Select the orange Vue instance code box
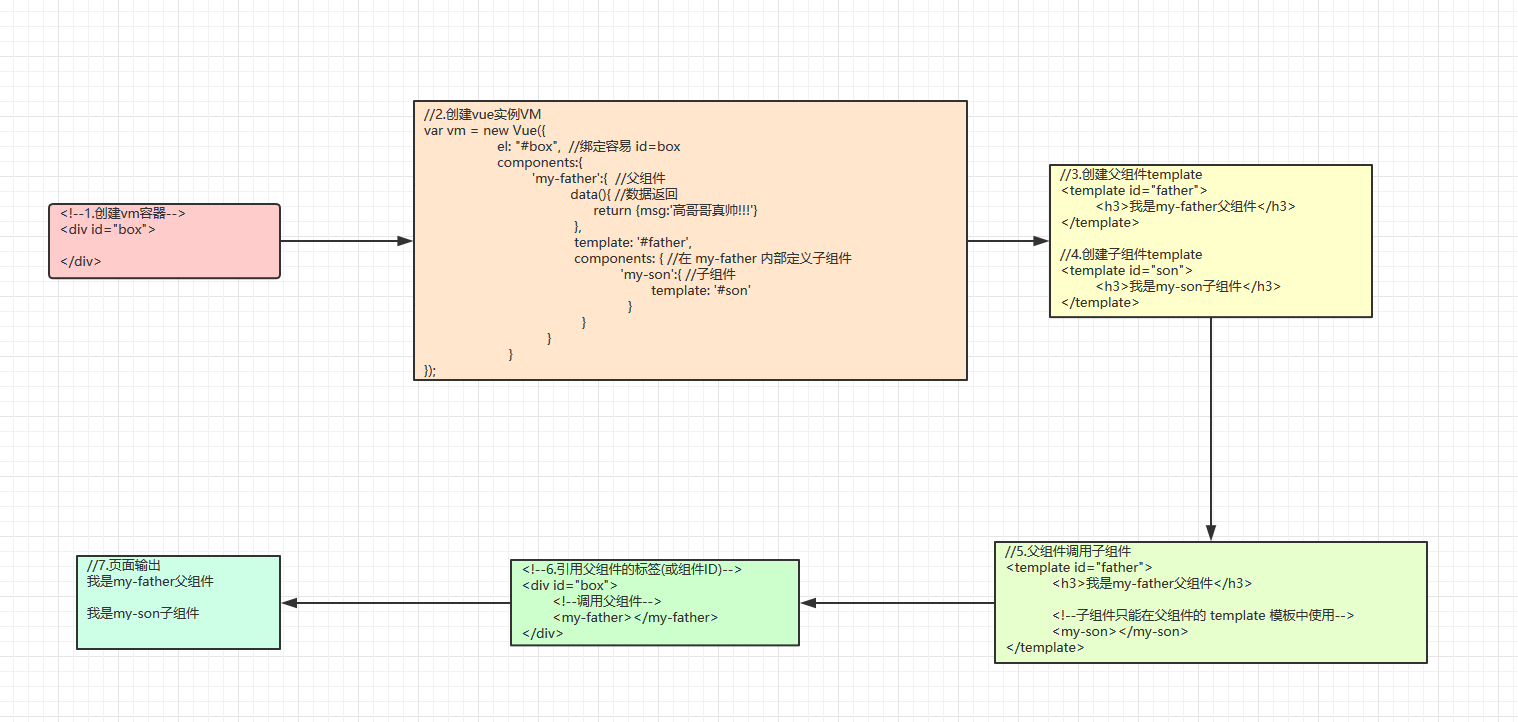 [691, 240]
